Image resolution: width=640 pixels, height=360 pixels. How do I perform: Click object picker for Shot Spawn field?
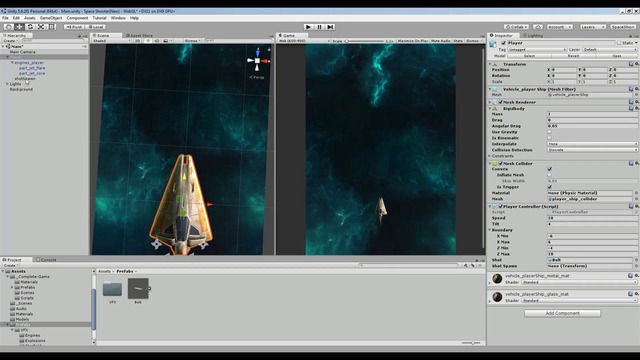coord(636,266)
